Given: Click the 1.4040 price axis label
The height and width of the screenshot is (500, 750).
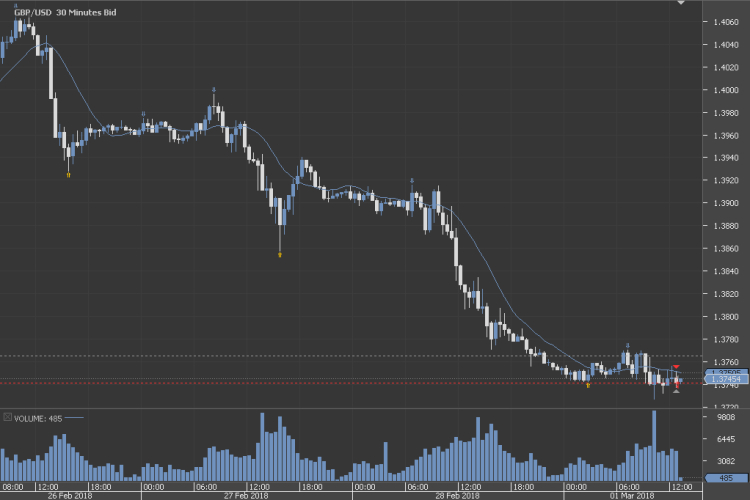Looking at the screenshot, I should click(x=726, y=45).
